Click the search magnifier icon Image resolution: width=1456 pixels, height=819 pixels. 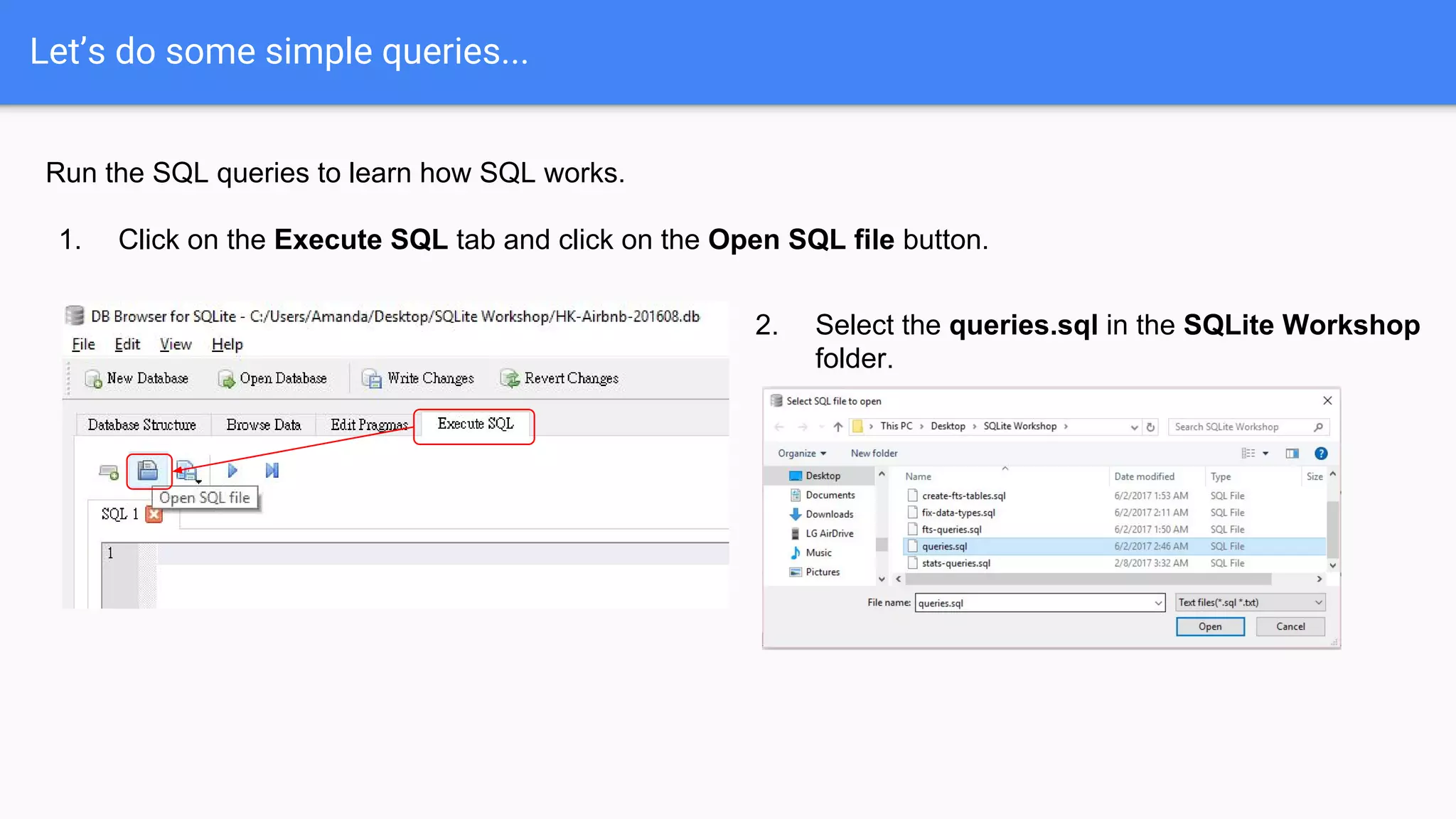point(1318,427)
